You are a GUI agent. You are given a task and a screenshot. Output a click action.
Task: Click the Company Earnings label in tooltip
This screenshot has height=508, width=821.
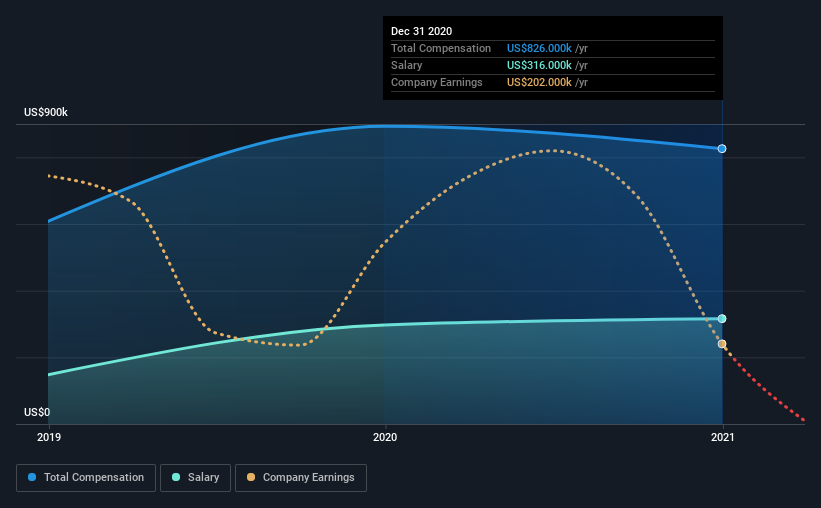[437, 82]
